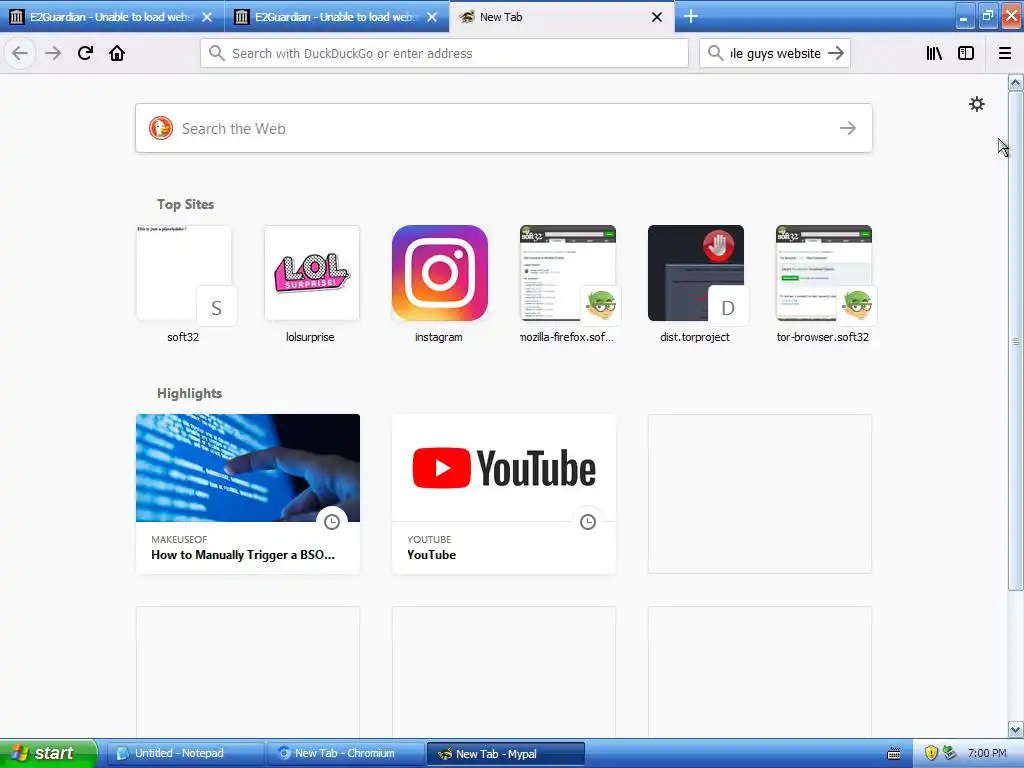Click the second E2Guardian tab favicon
Viewport: 1024px width, 768px height.
[x=241, y=17]
